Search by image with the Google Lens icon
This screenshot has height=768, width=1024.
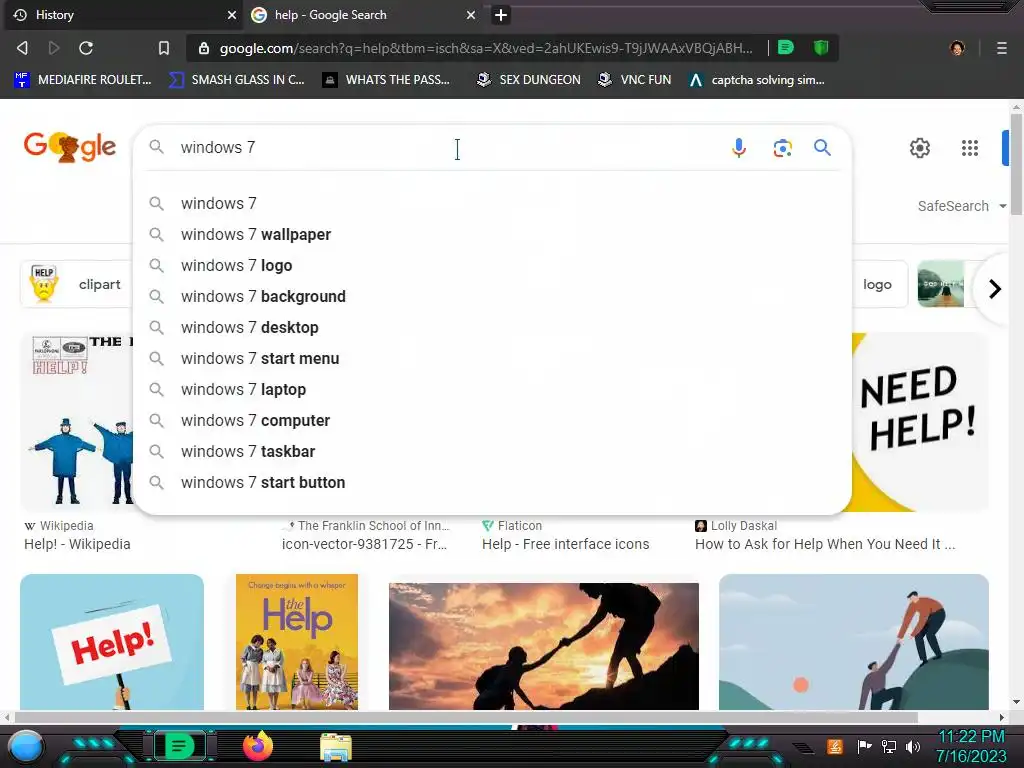782,148
